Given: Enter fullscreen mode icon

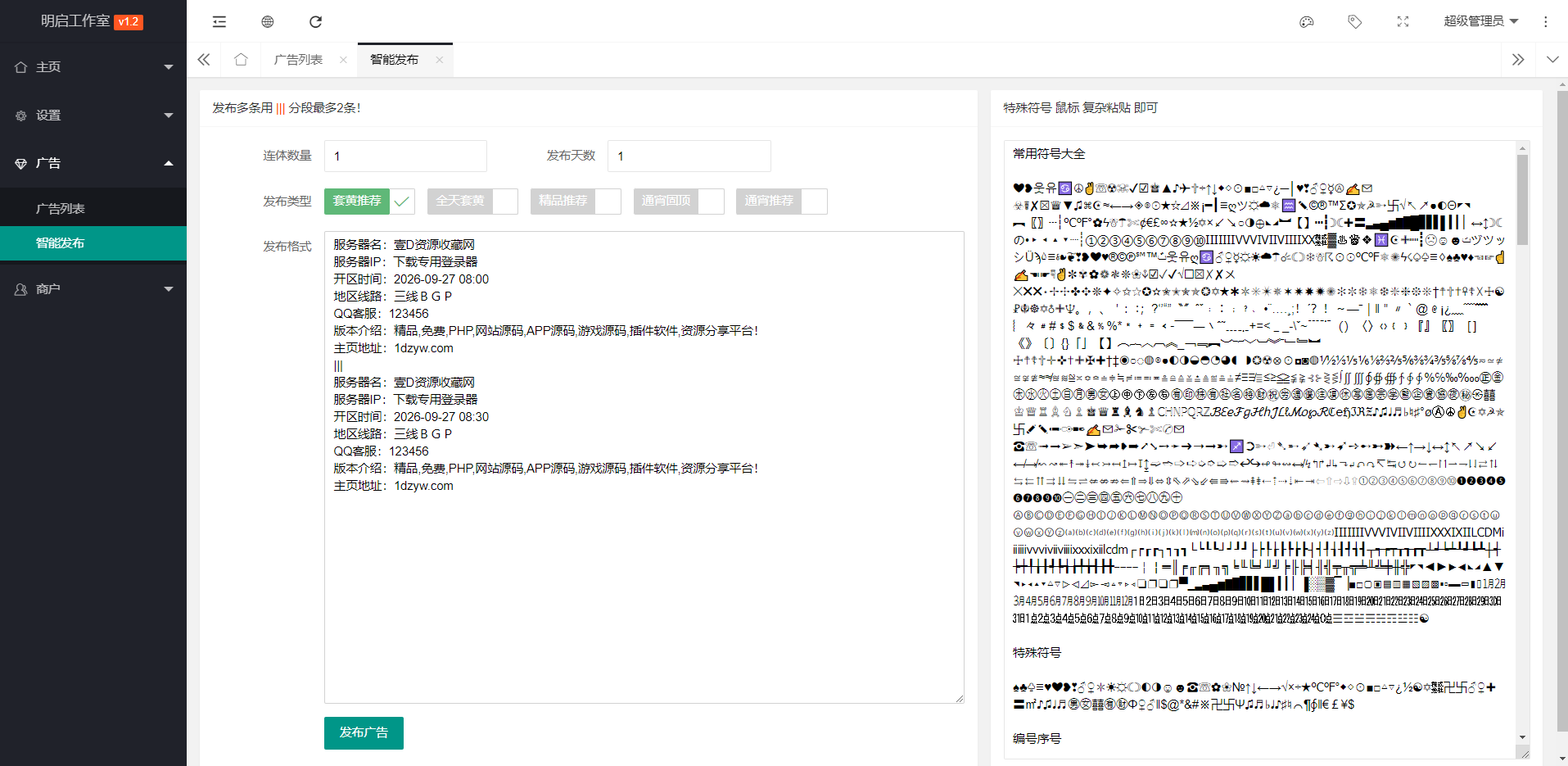Looking at the screenshot, I should (x=1403, y=21).
